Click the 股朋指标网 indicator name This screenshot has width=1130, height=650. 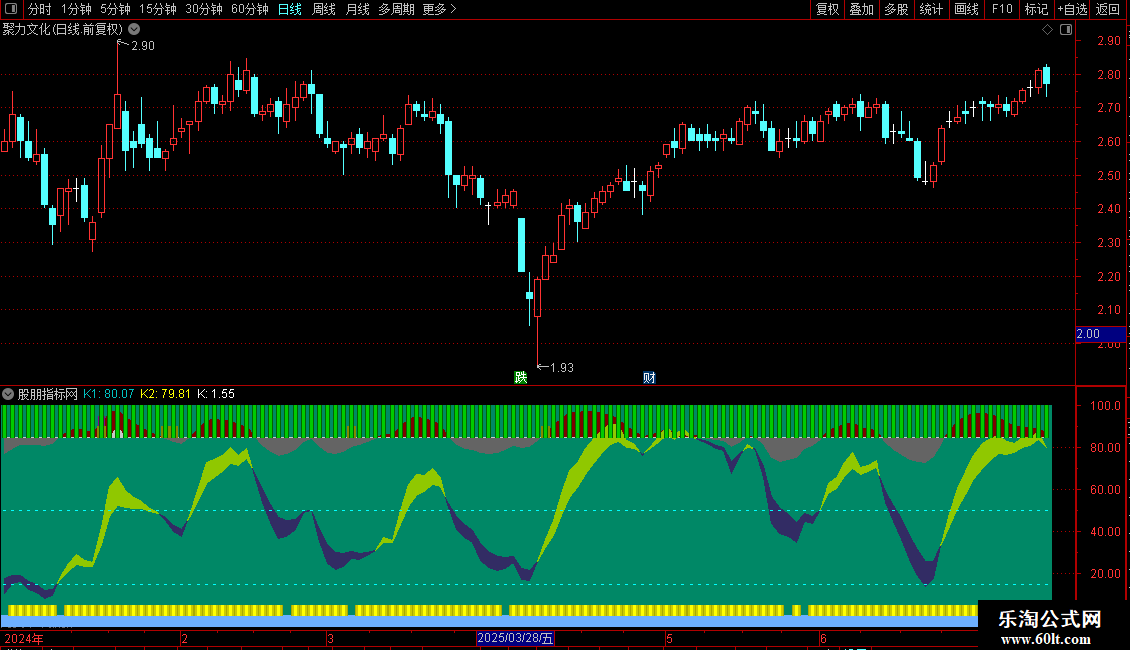pyautogui.click(x=48, y=394)
